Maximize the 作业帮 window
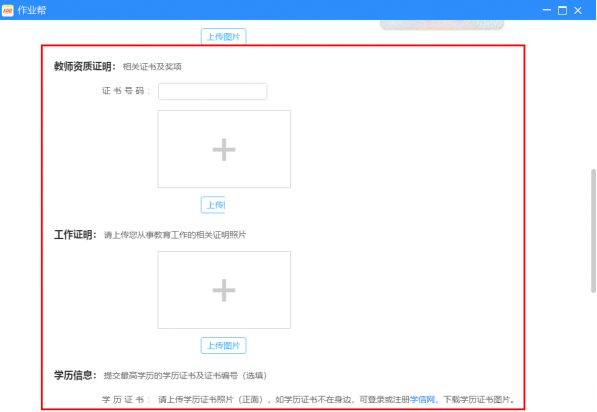Image resolution: width=597 pixels, height=412 pixels. [x=562, y=10]
